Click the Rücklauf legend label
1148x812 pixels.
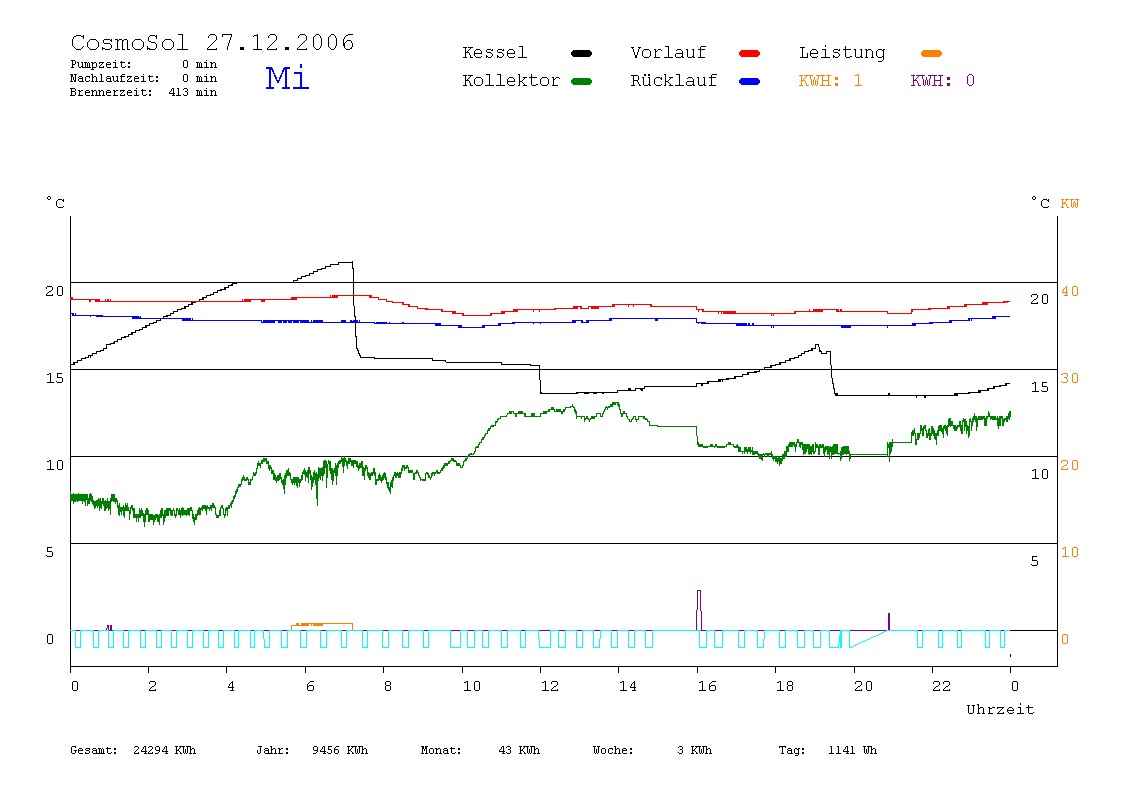[674, 81]
